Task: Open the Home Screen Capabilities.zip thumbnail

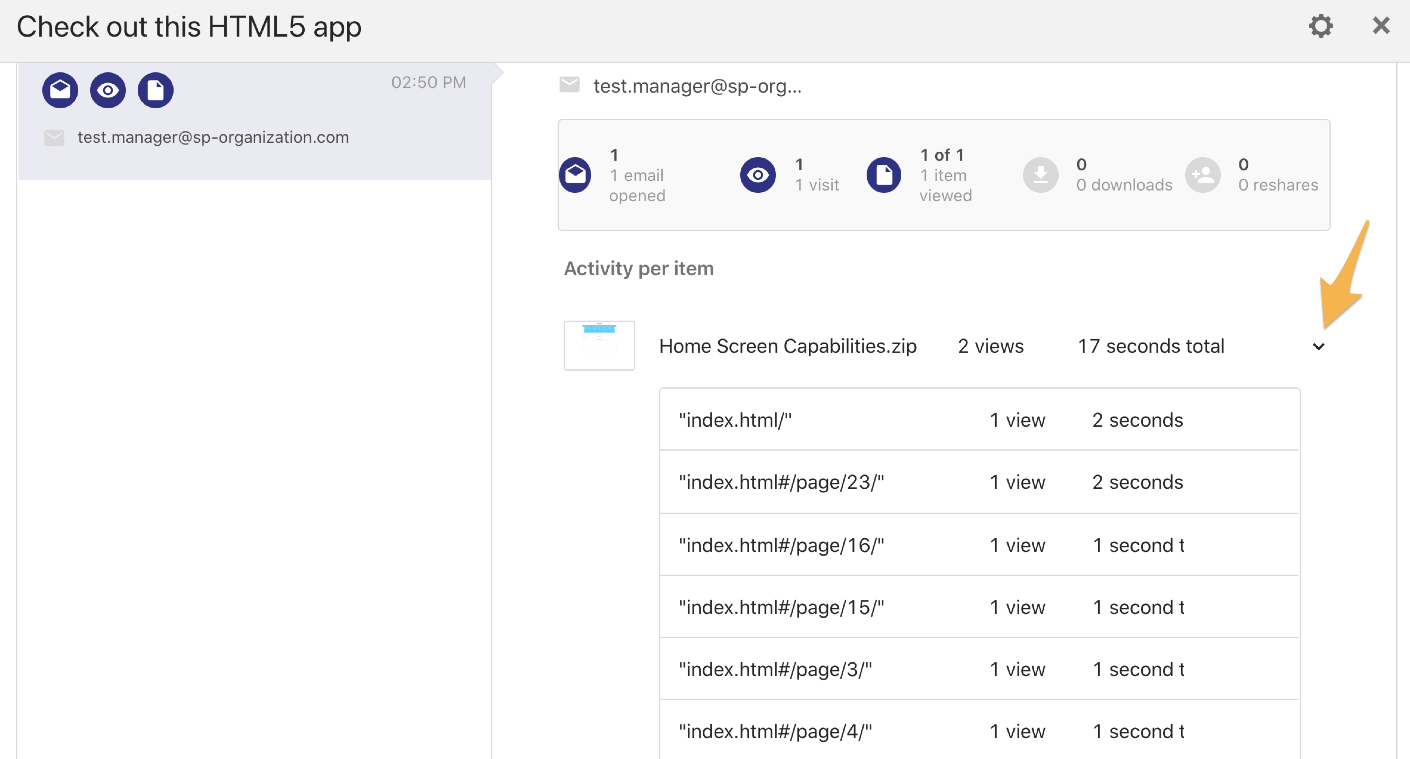Action: pyautogui.click(x=599, y=345)
